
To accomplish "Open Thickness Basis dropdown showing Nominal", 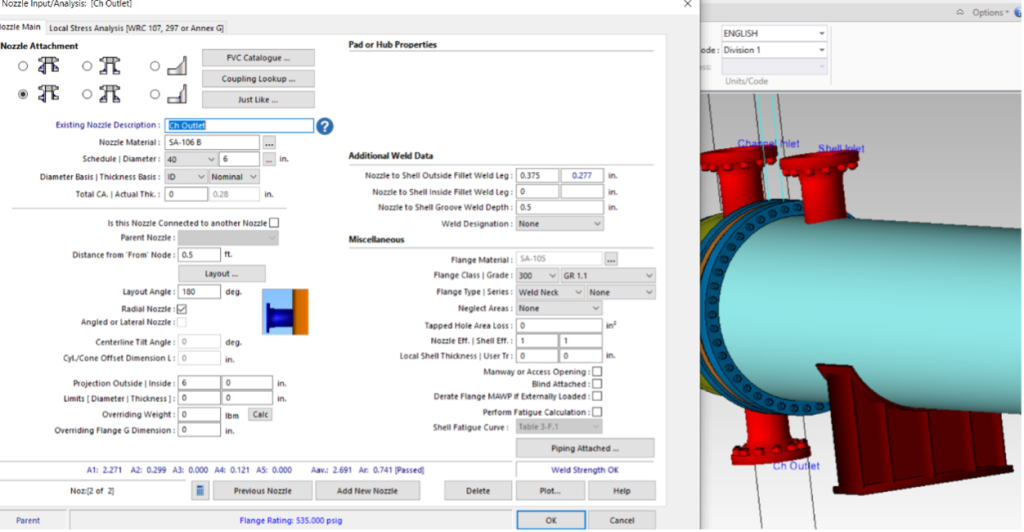I will pos(234,177).
